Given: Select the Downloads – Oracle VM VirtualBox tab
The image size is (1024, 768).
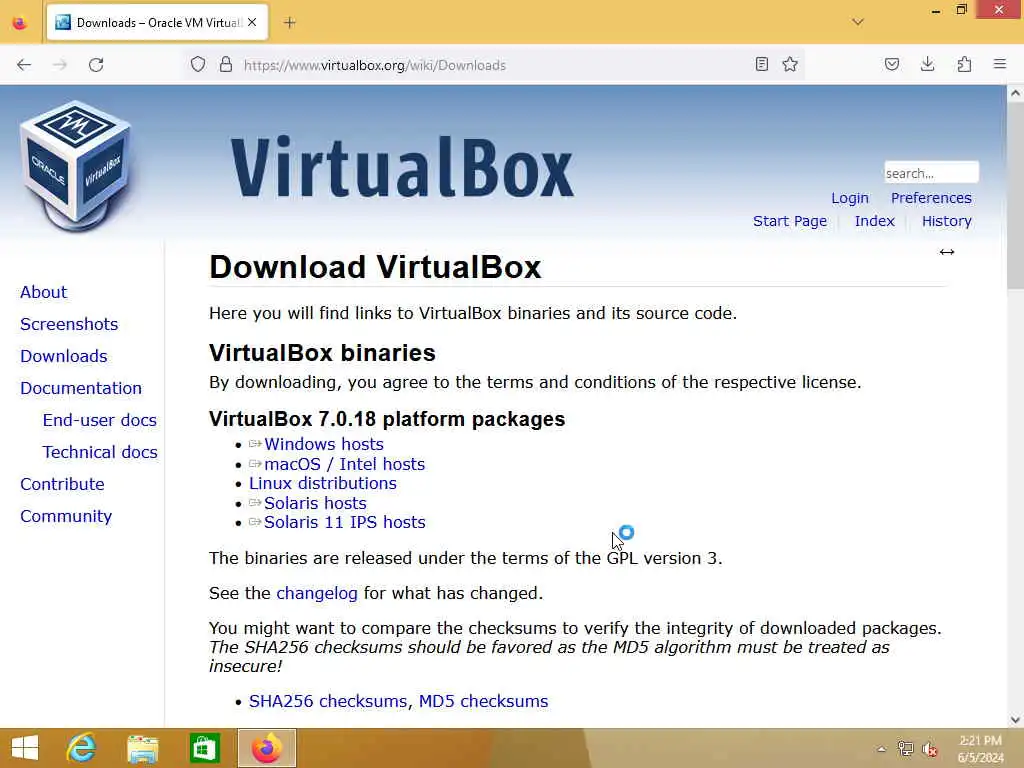Looking at the screenshot, I should [x=157, y=23].
